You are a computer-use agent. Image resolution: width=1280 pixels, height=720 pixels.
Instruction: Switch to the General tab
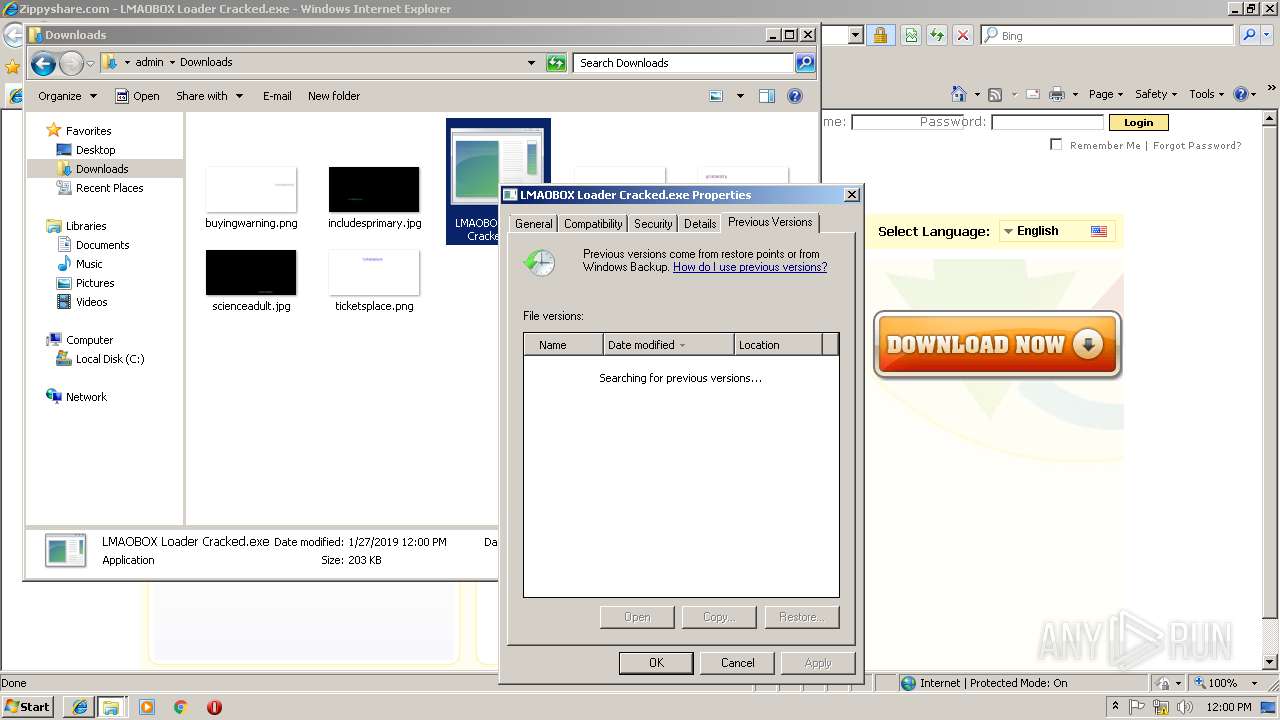click(x=533, y=224)
